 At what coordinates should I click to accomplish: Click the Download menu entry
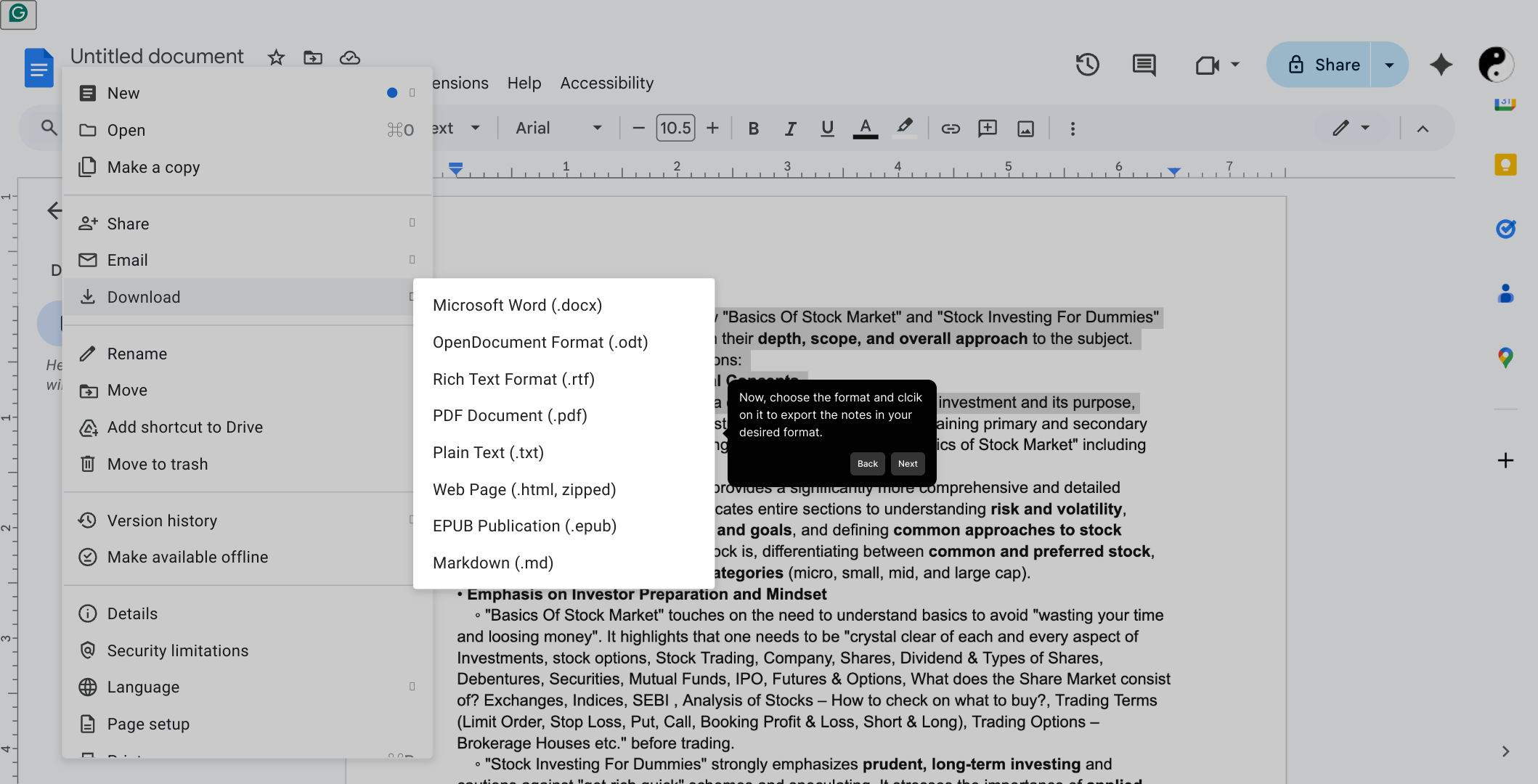coord(240,297)
